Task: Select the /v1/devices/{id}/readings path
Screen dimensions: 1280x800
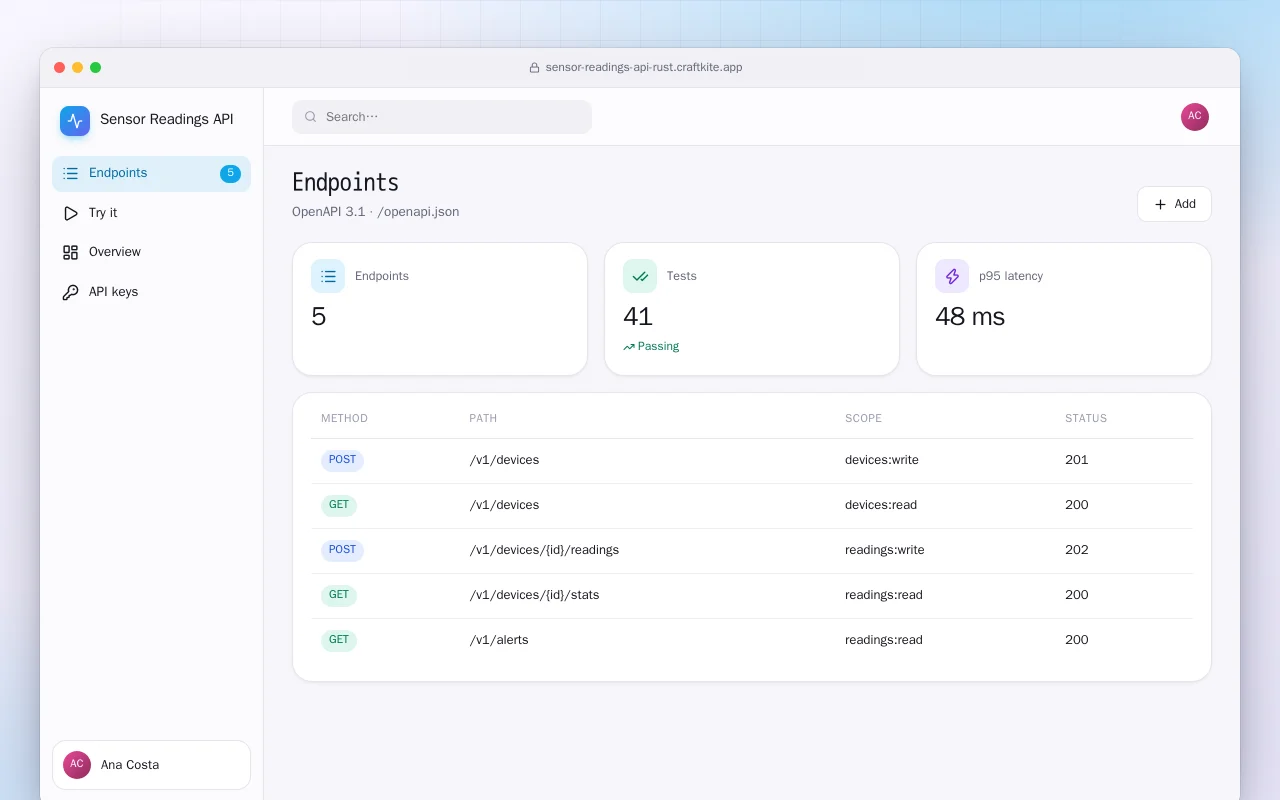Action: click(x=544, y=550)
